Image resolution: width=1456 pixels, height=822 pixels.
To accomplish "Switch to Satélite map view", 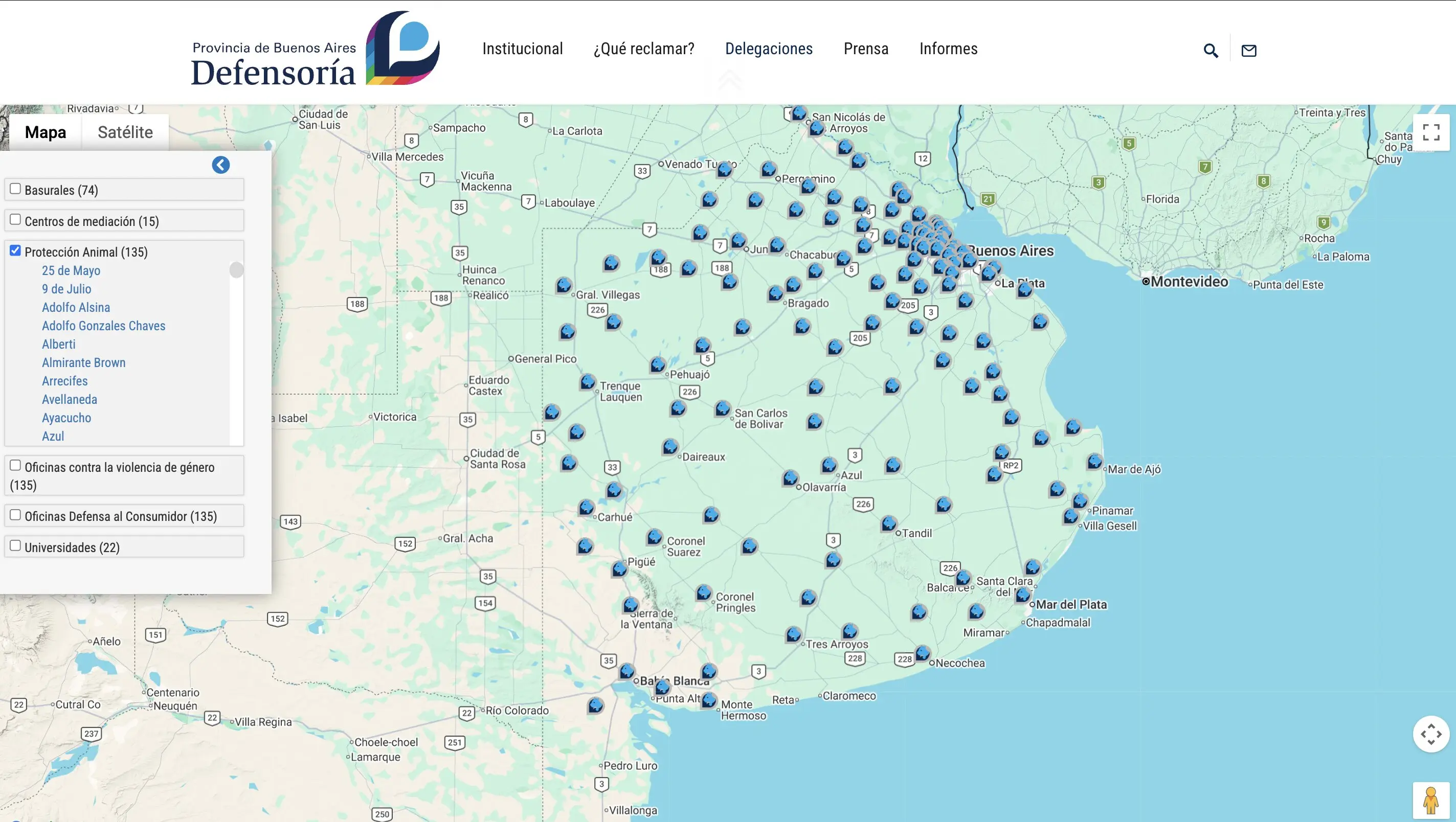I will tap(125, 132).
